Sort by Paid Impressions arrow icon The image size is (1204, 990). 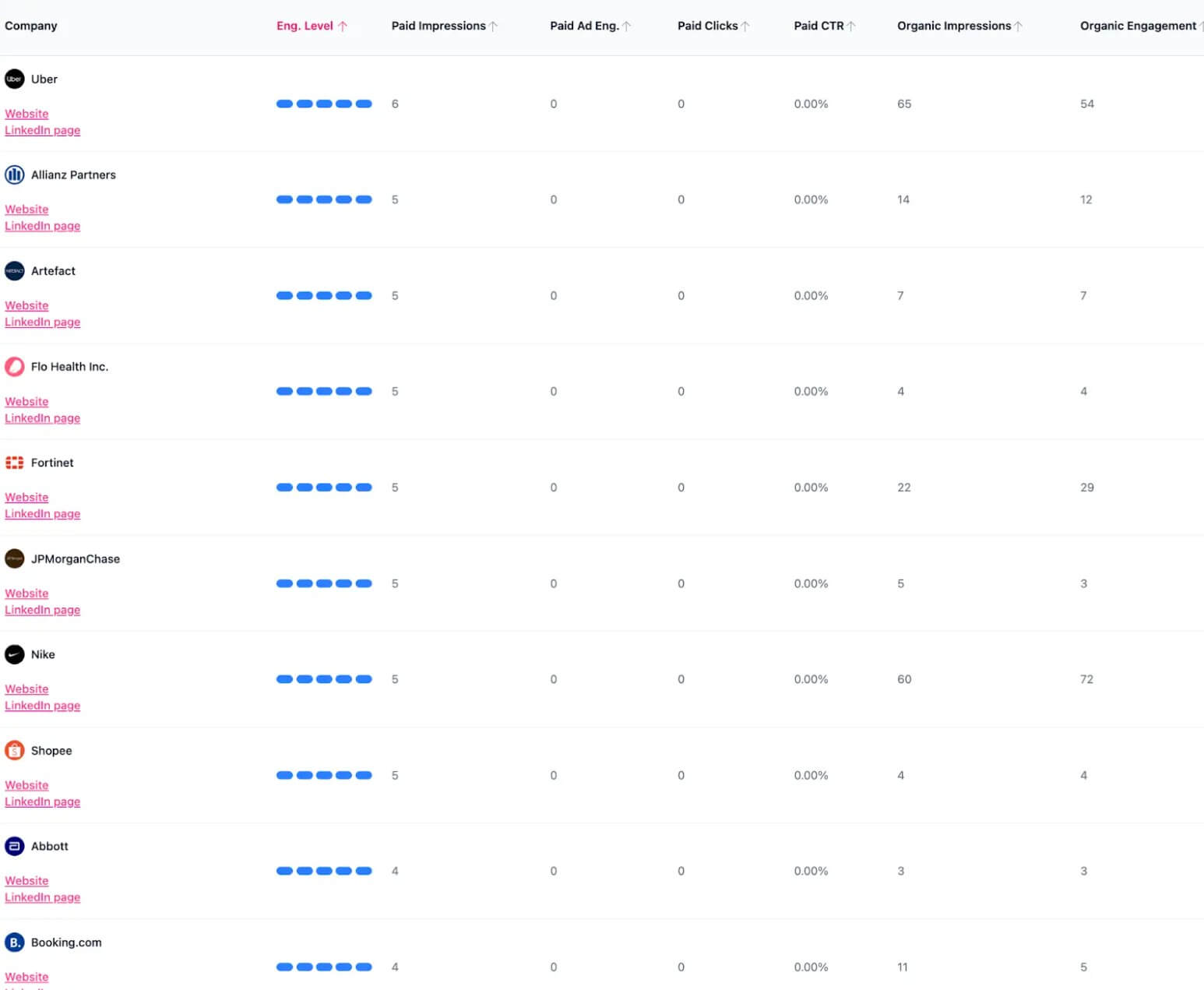tap(493, 26)
